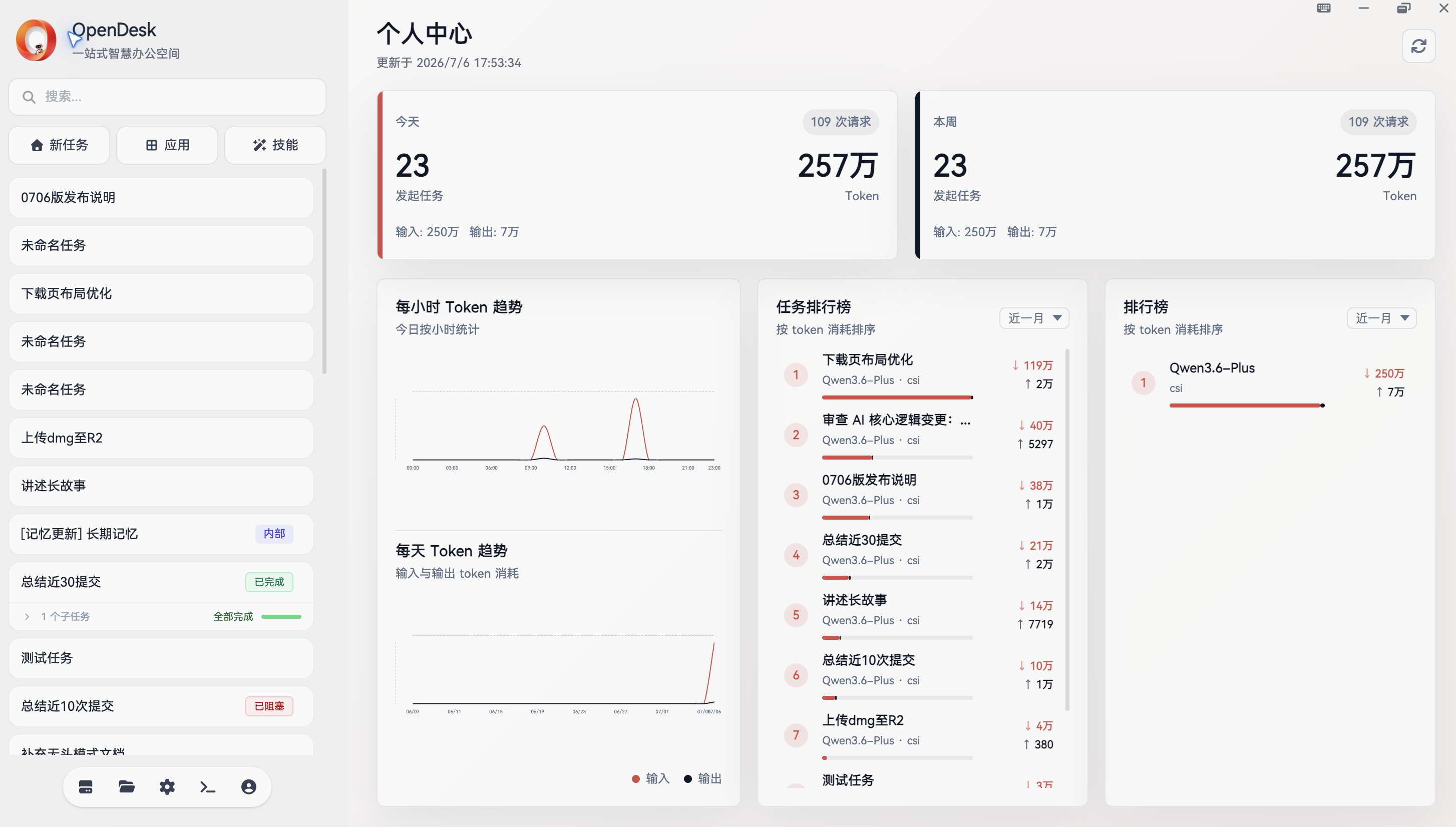1456x827 pixels.
Task: Click the sidebar task list scrollbar
Action: point(324,271)
